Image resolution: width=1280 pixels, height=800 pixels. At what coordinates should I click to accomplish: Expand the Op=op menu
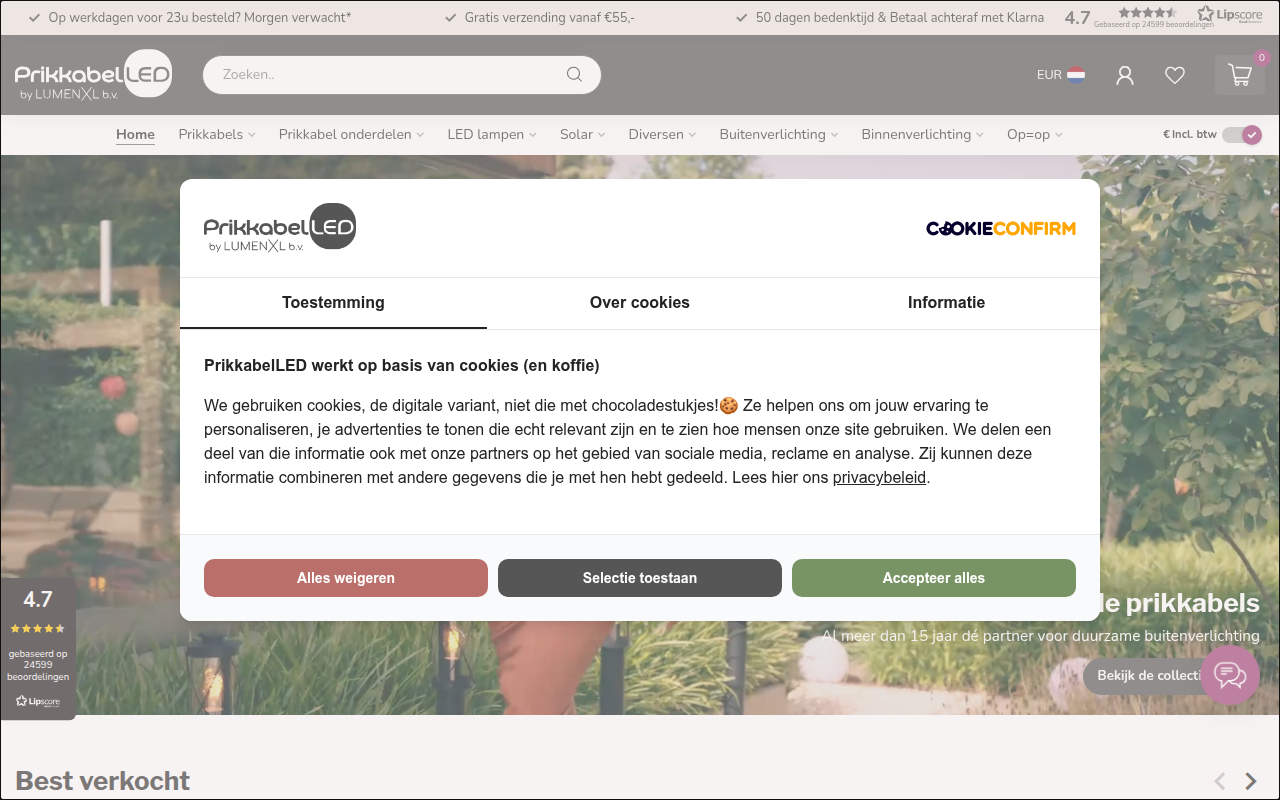pos(1035,135)
